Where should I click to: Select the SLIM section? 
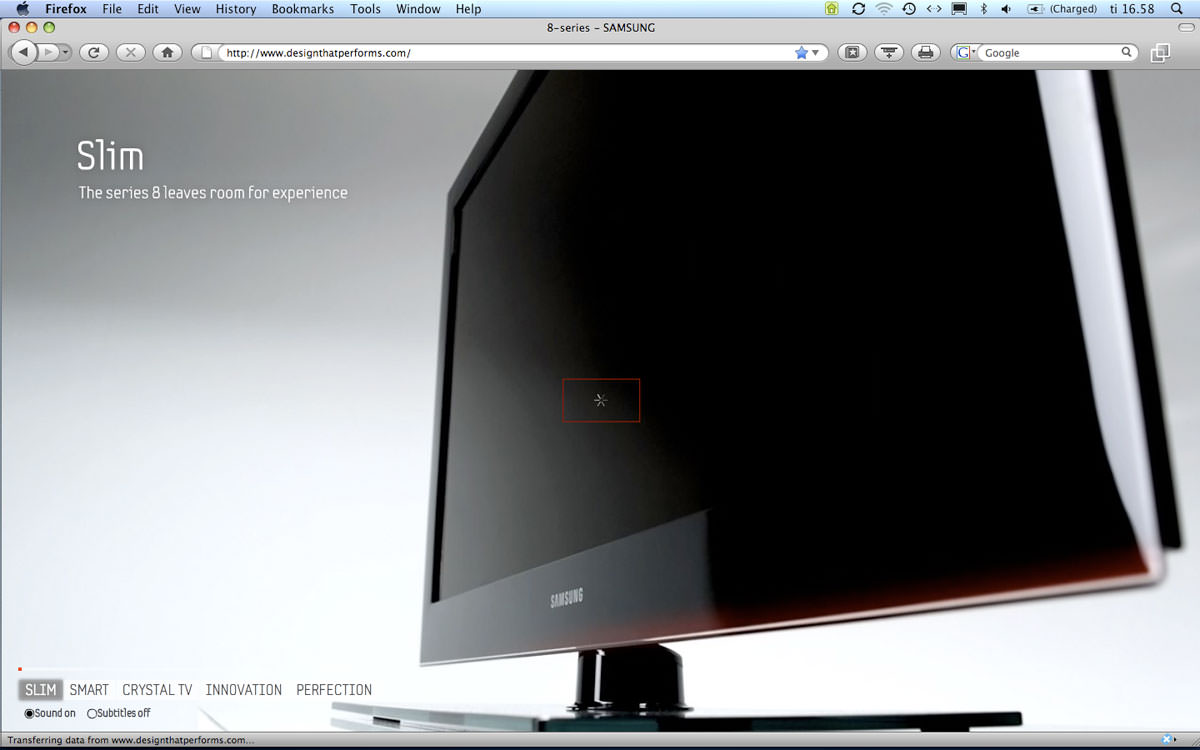click(x=41, y=690)
